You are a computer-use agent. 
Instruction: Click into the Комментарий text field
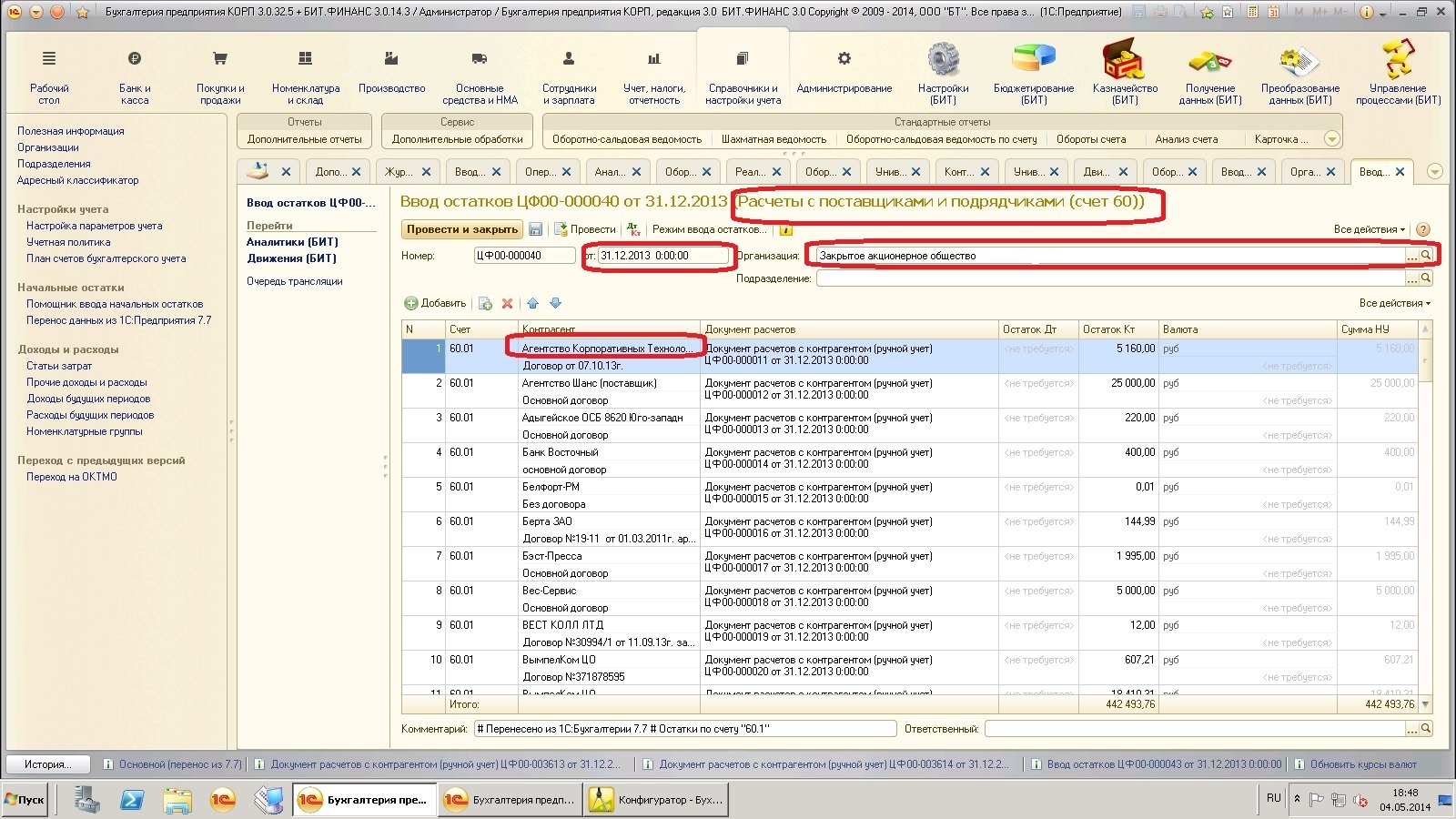[x=684, y=729]
